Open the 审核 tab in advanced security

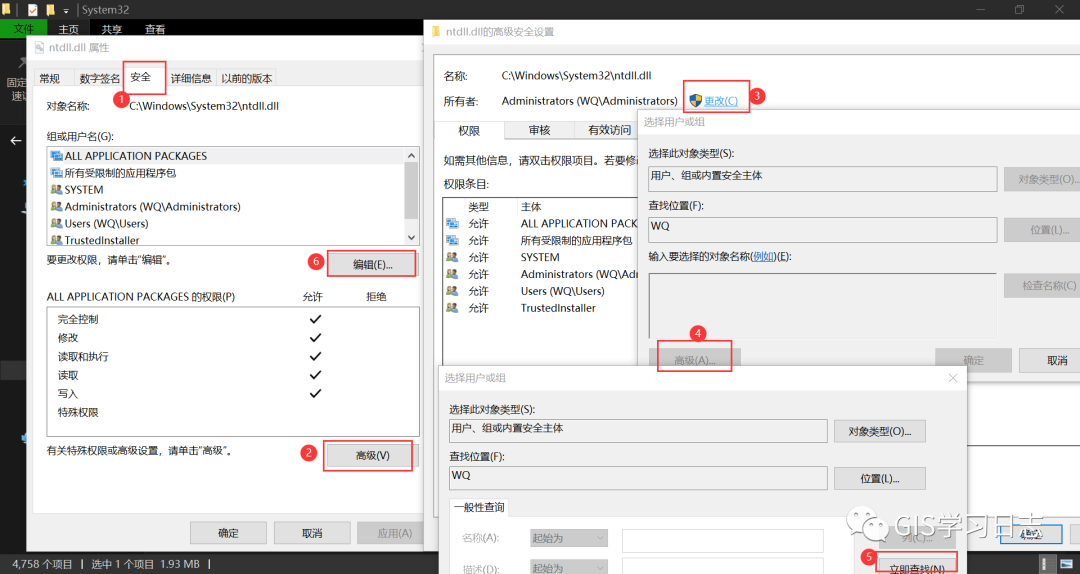click(539, 130)
